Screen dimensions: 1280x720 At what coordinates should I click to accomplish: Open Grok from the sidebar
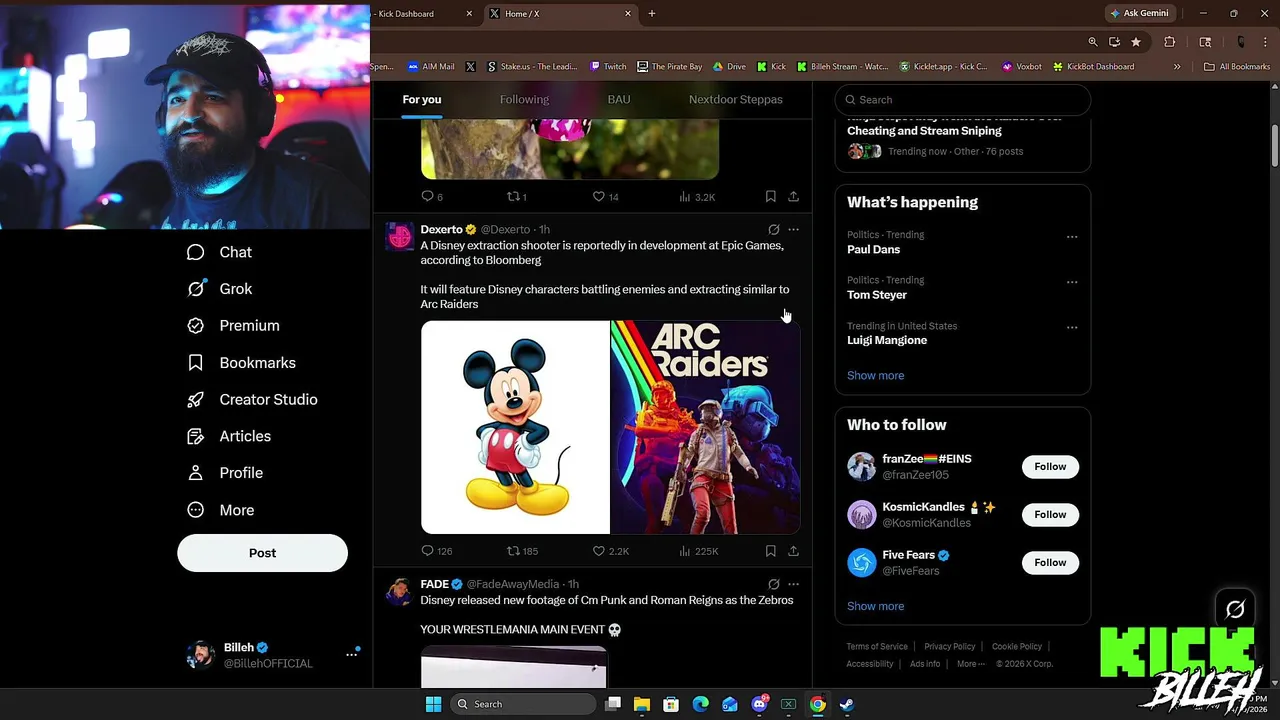coord(220,289)
